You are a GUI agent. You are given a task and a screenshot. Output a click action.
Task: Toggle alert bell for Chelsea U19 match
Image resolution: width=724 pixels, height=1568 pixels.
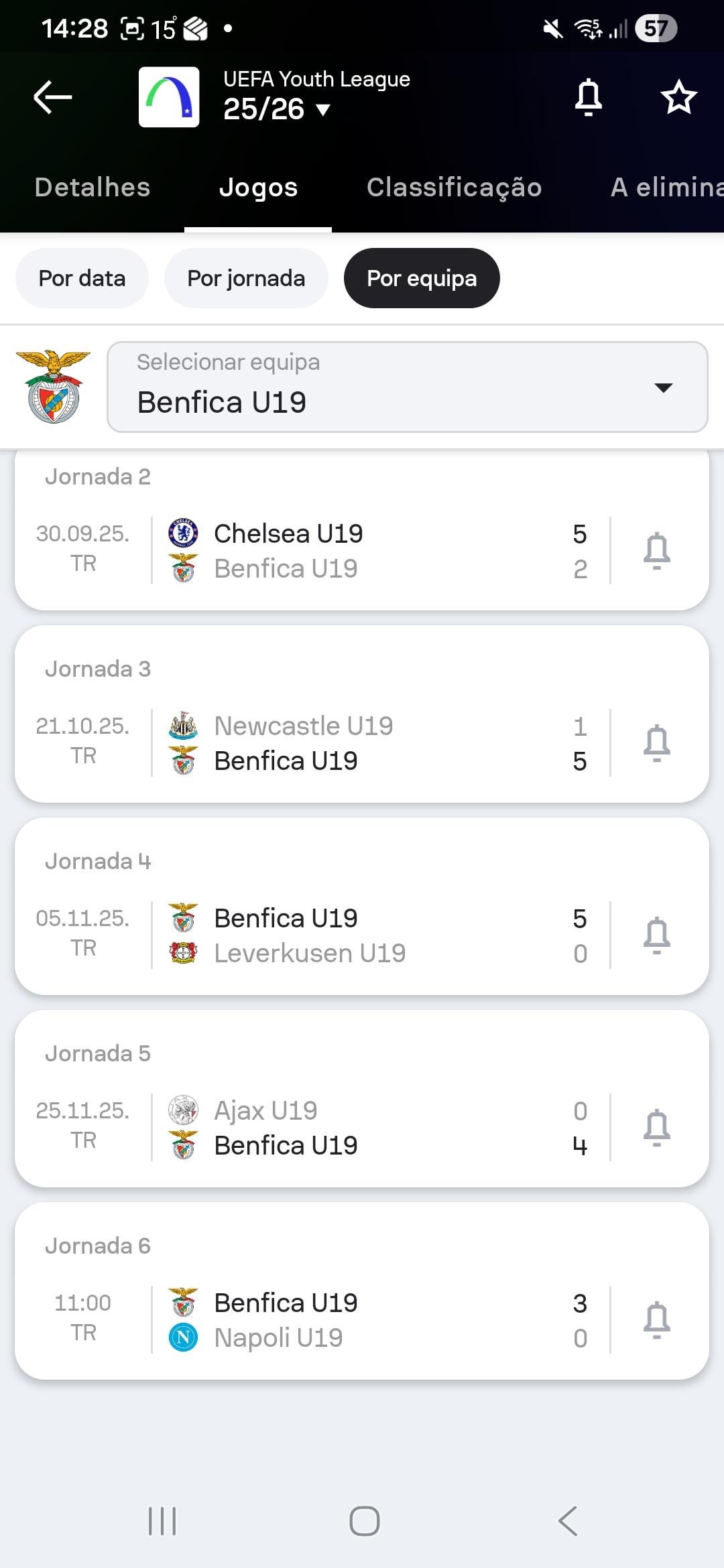point(656,551)
